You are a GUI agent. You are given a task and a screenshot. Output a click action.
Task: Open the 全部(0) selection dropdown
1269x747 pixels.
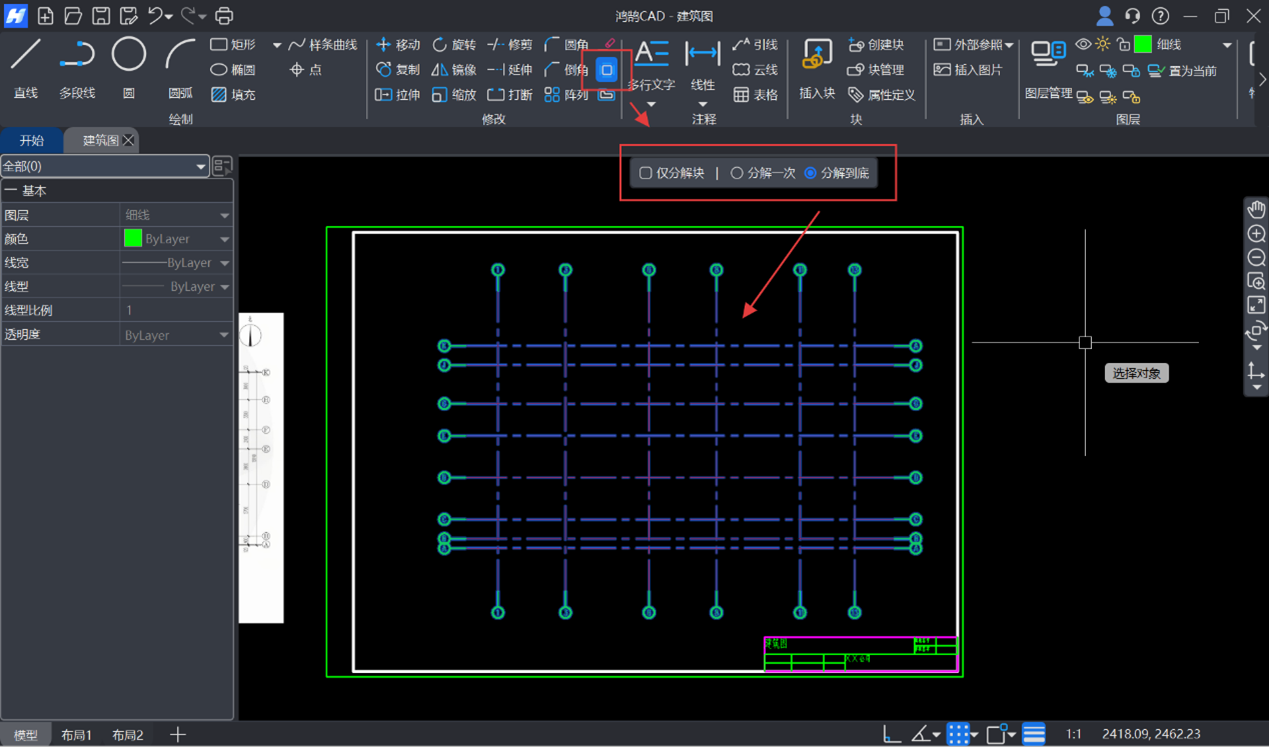(x=104, y=166)
